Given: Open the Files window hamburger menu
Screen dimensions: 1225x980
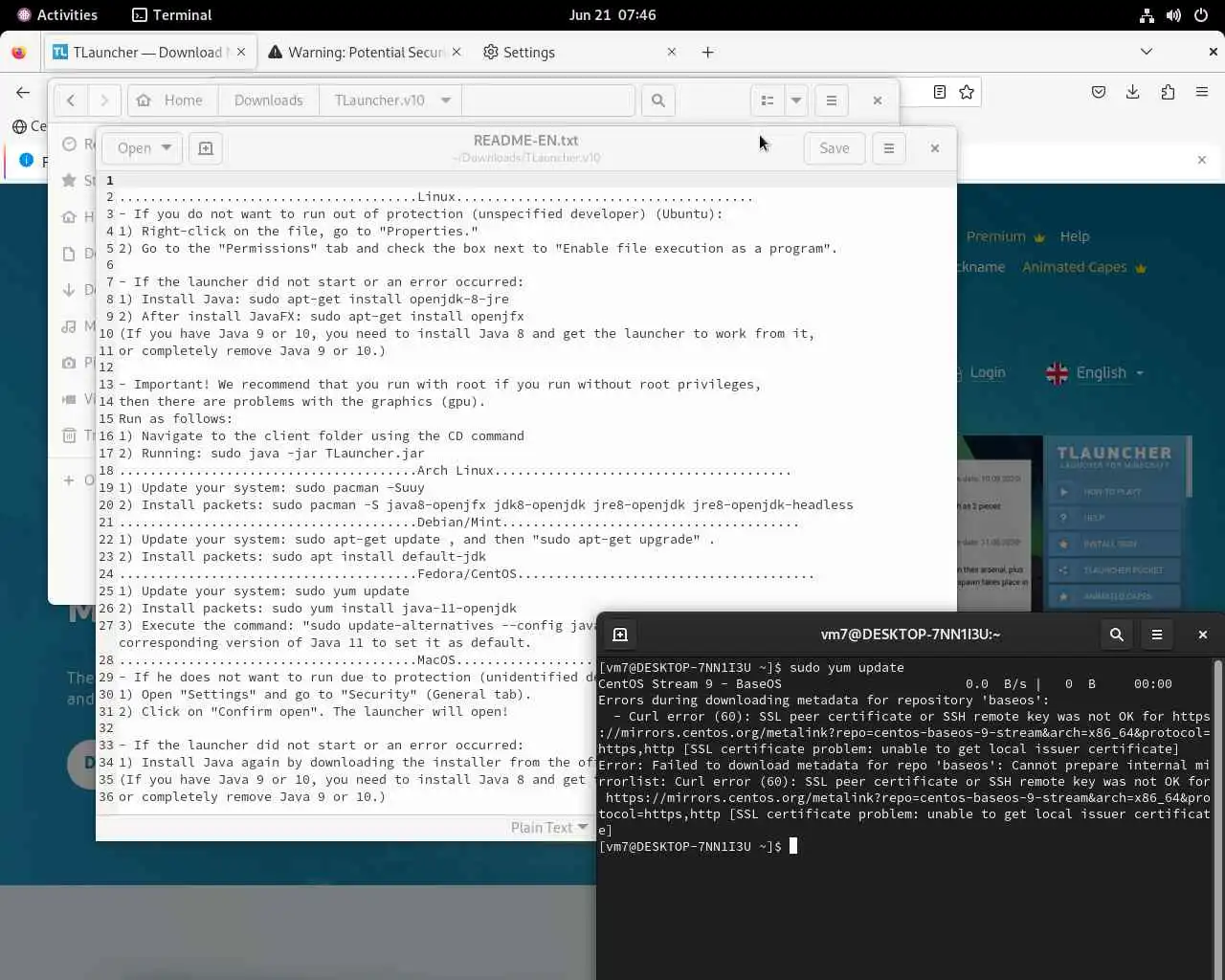Looking at the screenshot, I should click(x=832, y=100).
